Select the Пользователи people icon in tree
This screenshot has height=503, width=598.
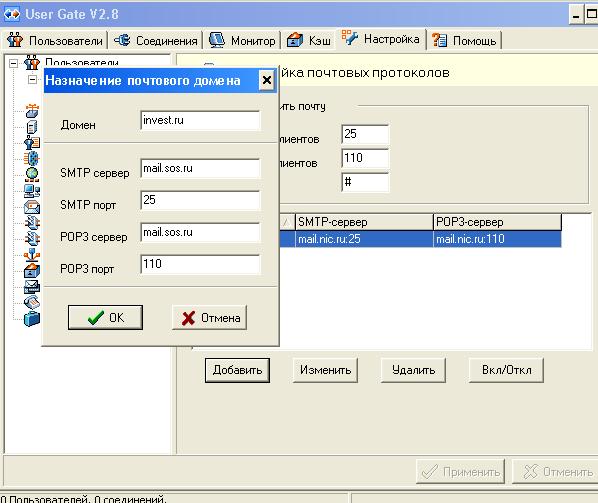coord(32,62)
